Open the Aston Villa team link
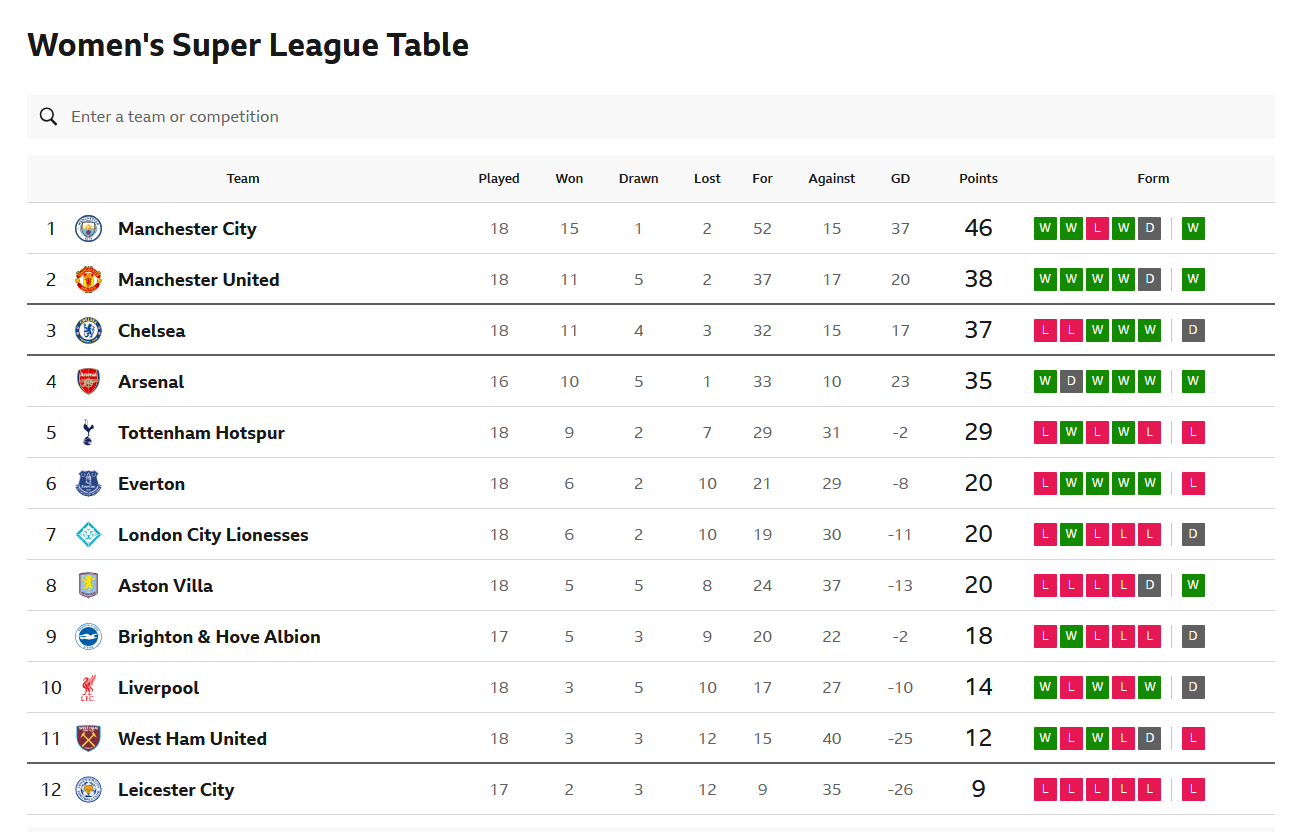 [x=165, y=586]
